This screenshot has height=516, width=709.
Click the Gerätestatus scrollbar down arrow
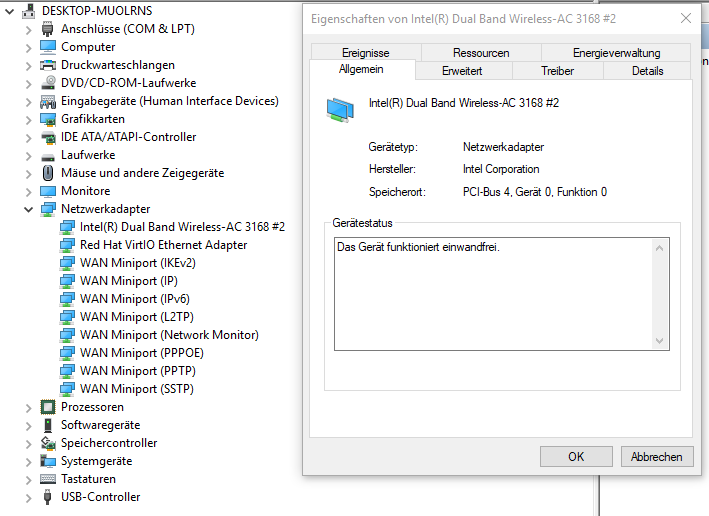point(659,341)
